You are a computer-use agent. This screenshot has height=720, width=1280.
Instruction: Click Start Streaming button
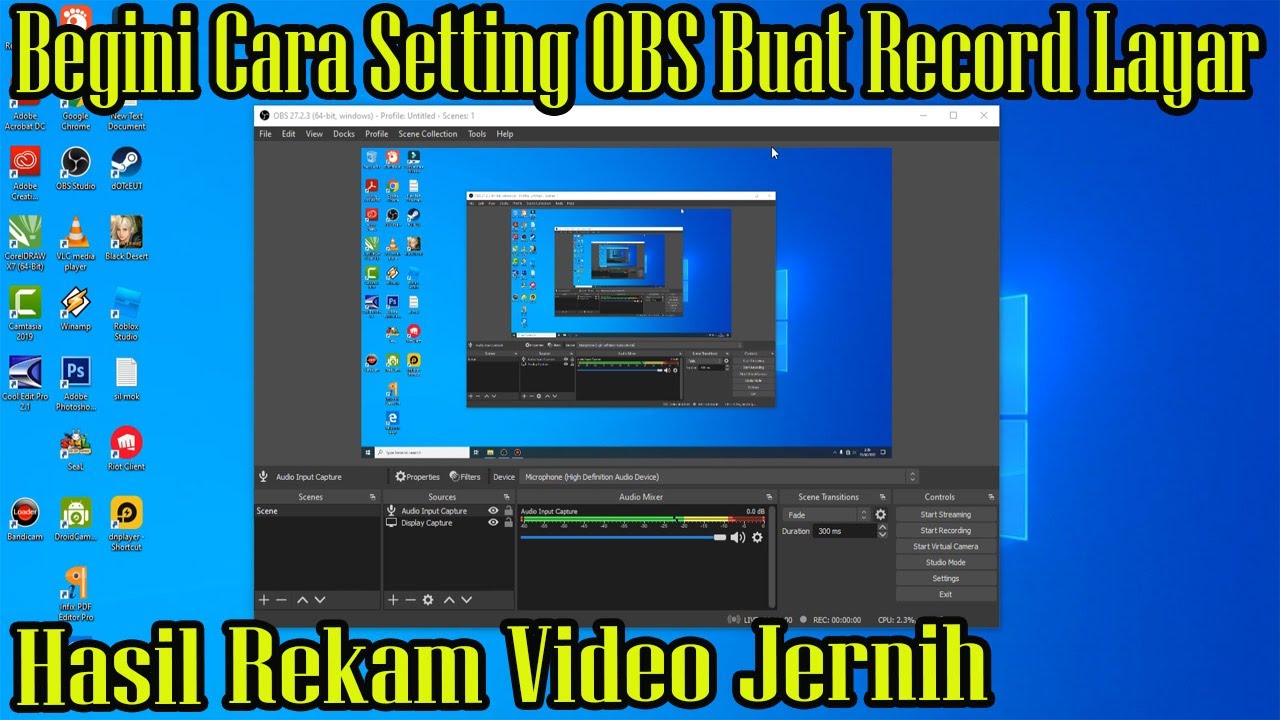pyautogui.click(x=945, y=515)
